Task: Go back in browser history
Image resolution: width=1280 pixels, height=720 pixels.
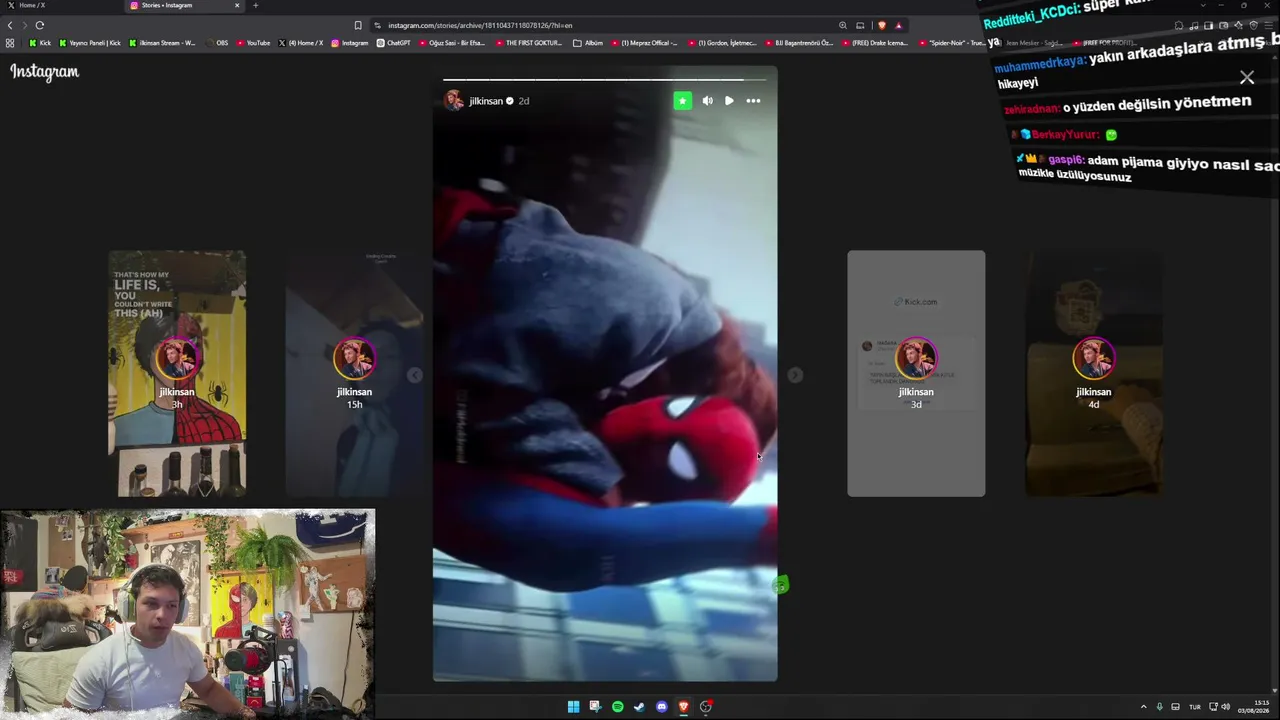Action: tap(10, 25)
